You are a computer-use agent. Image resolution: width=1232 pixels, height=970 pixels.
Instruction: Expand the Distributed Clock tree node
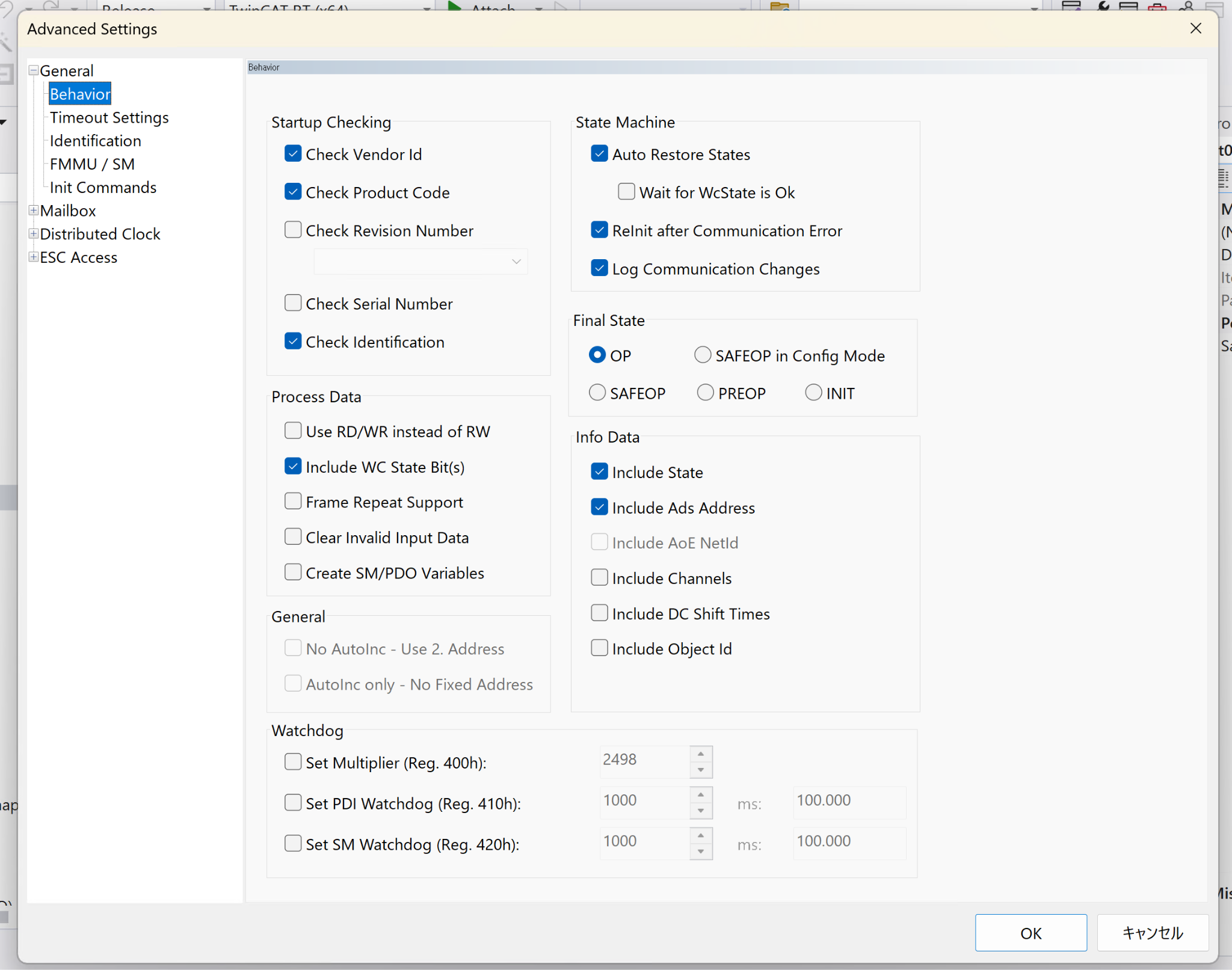(34, 233)
